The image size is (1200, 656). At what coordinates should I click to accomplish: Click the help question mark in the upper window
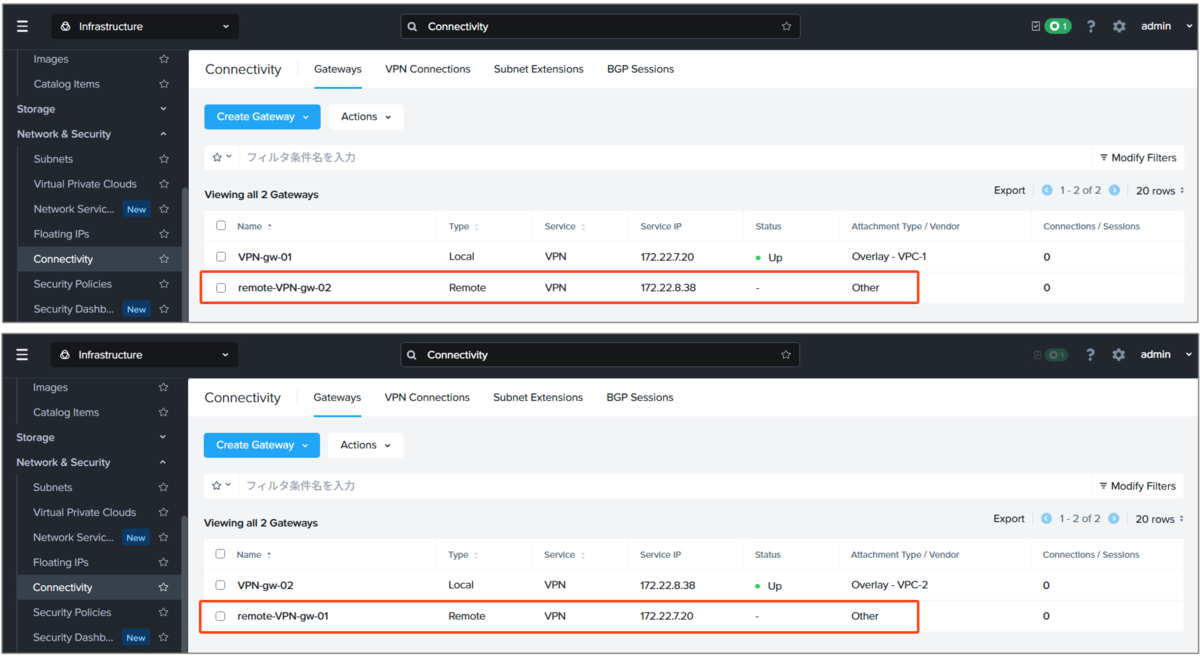click(1091, 26)
